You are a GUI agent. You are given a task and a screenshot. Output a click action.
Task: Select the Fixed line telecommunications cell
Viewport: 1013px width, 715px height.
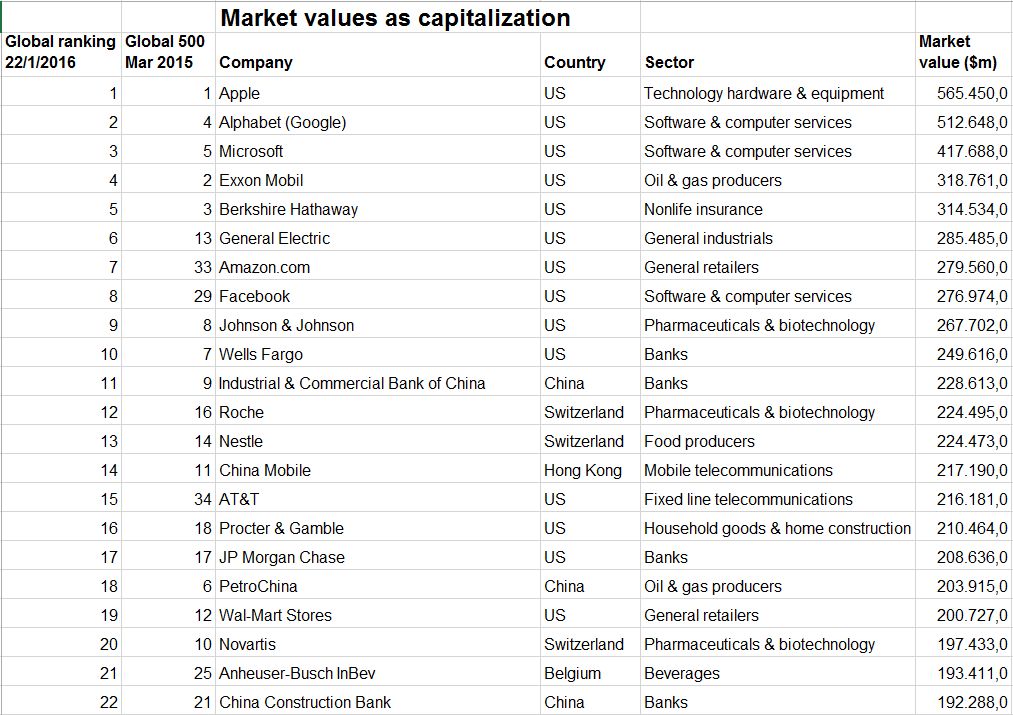[778, 499]
